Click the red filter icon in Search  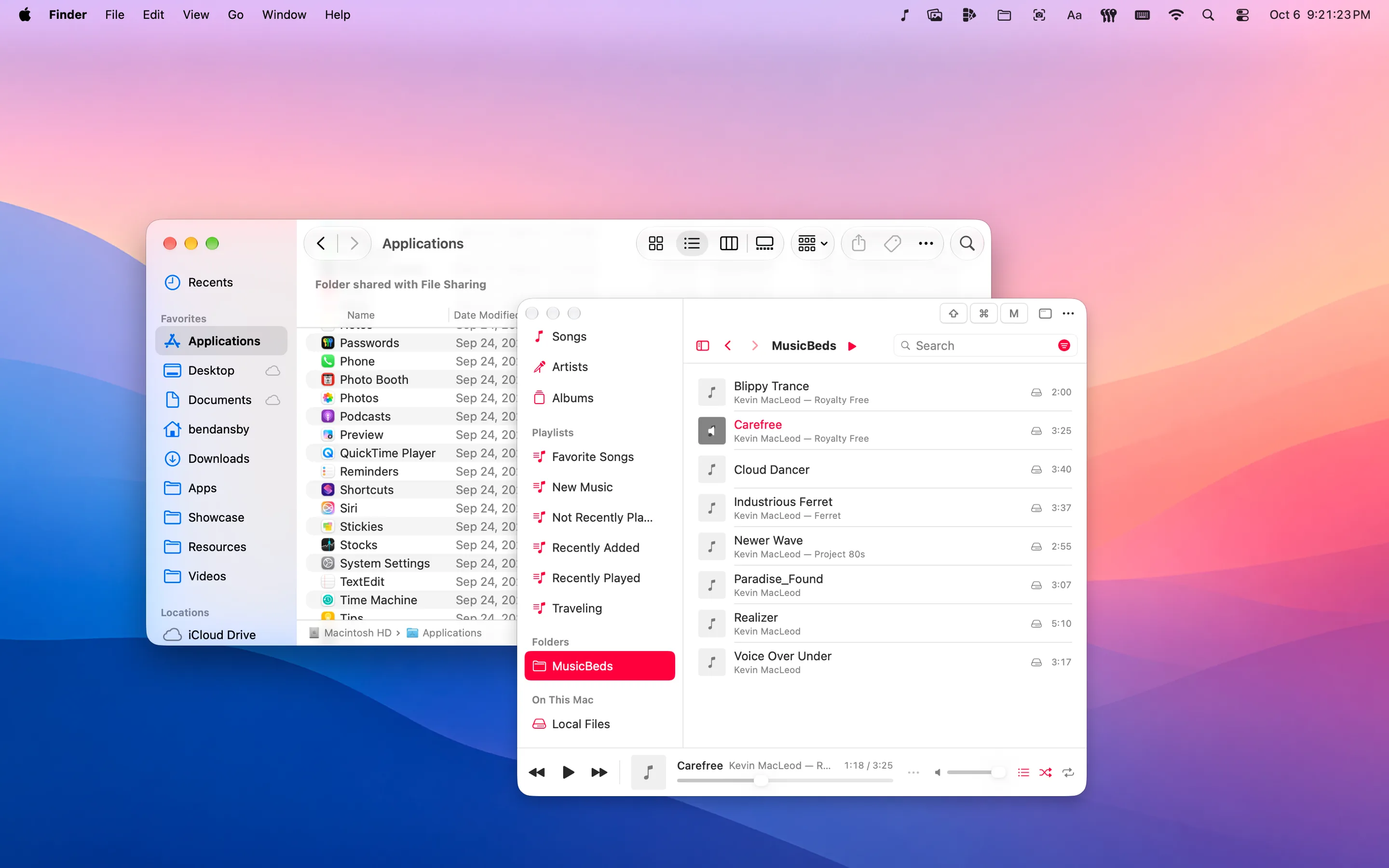click(x=1063, y=346)
